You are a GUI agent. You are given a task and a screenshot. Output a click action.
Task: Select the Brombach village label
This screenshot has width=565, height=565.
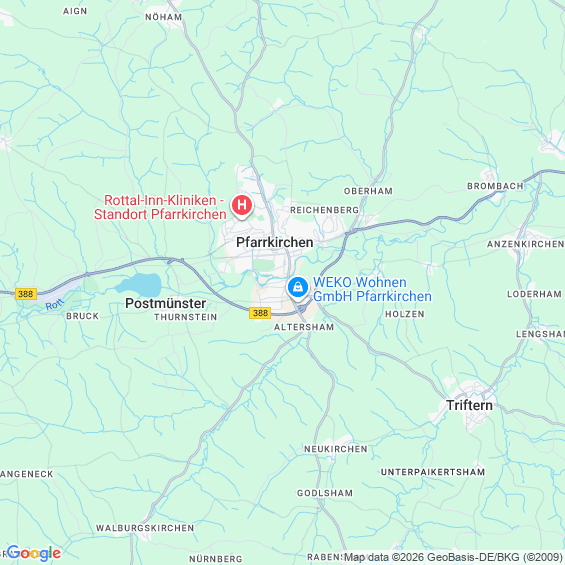495,186
